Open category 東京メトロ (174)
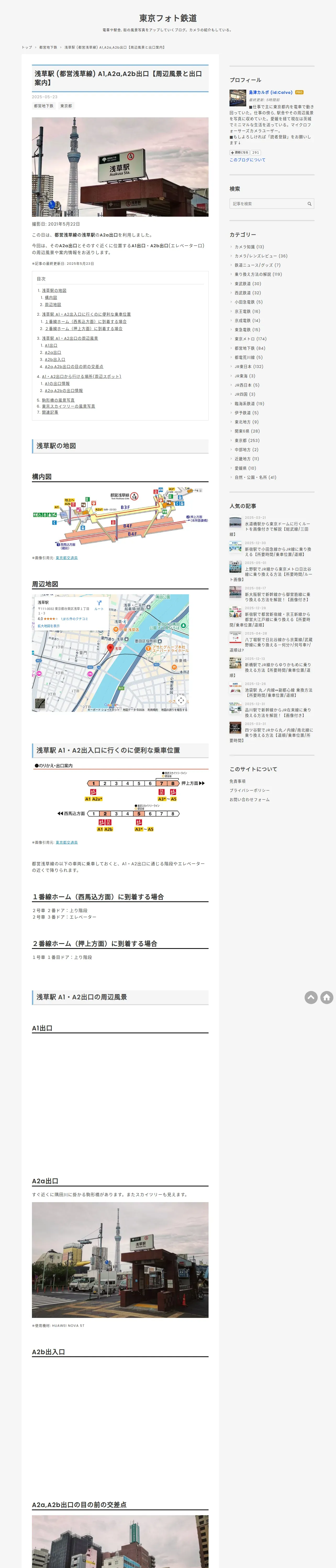This screenshot has width=336, height=1568. click(251, 339)
